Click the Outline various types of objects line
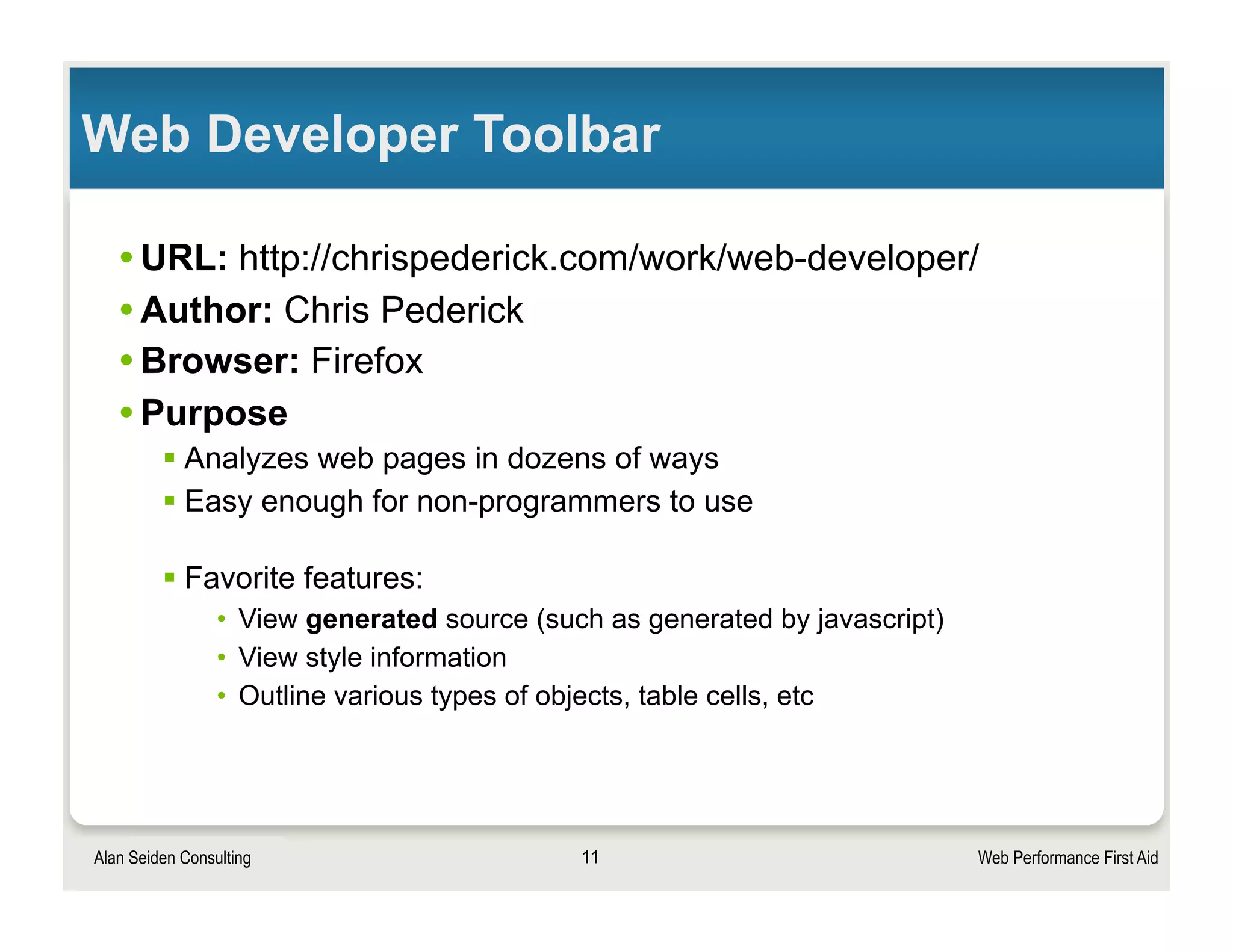 coord(526,696)
